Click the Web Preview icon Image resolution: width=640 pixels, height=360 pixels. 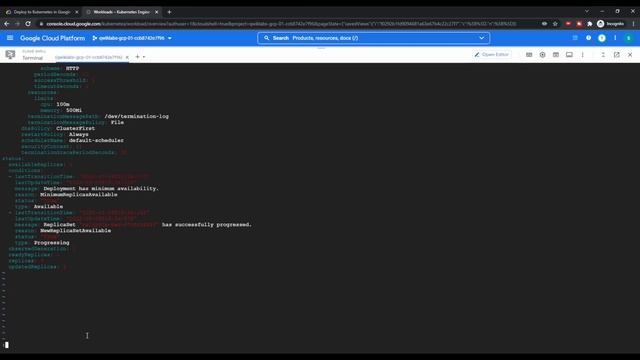pos(556,54)
